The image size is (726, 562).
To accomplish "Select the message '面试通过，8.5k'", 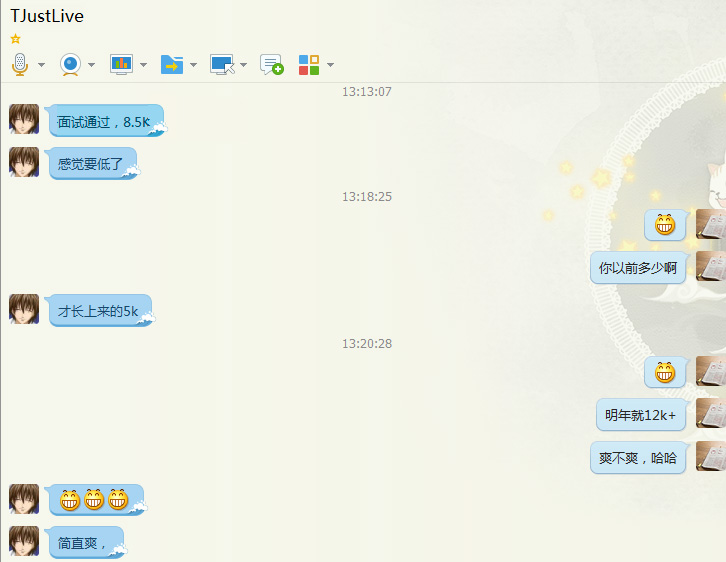I will pos(106,121).
